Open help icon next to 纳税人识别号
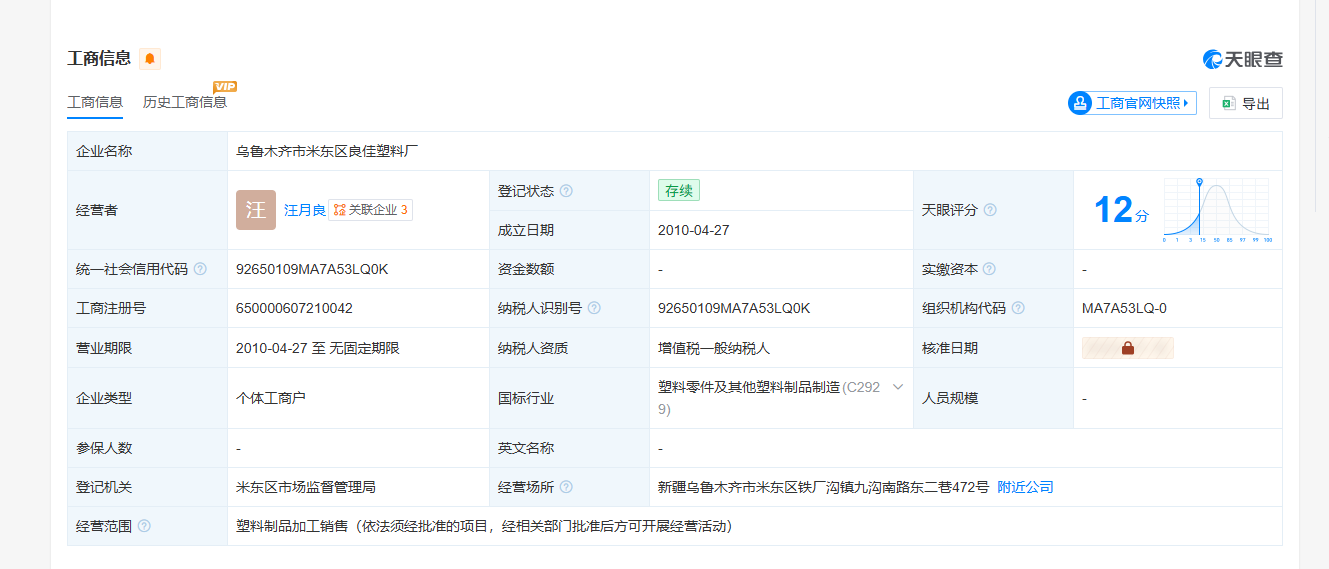 [594, 308]
